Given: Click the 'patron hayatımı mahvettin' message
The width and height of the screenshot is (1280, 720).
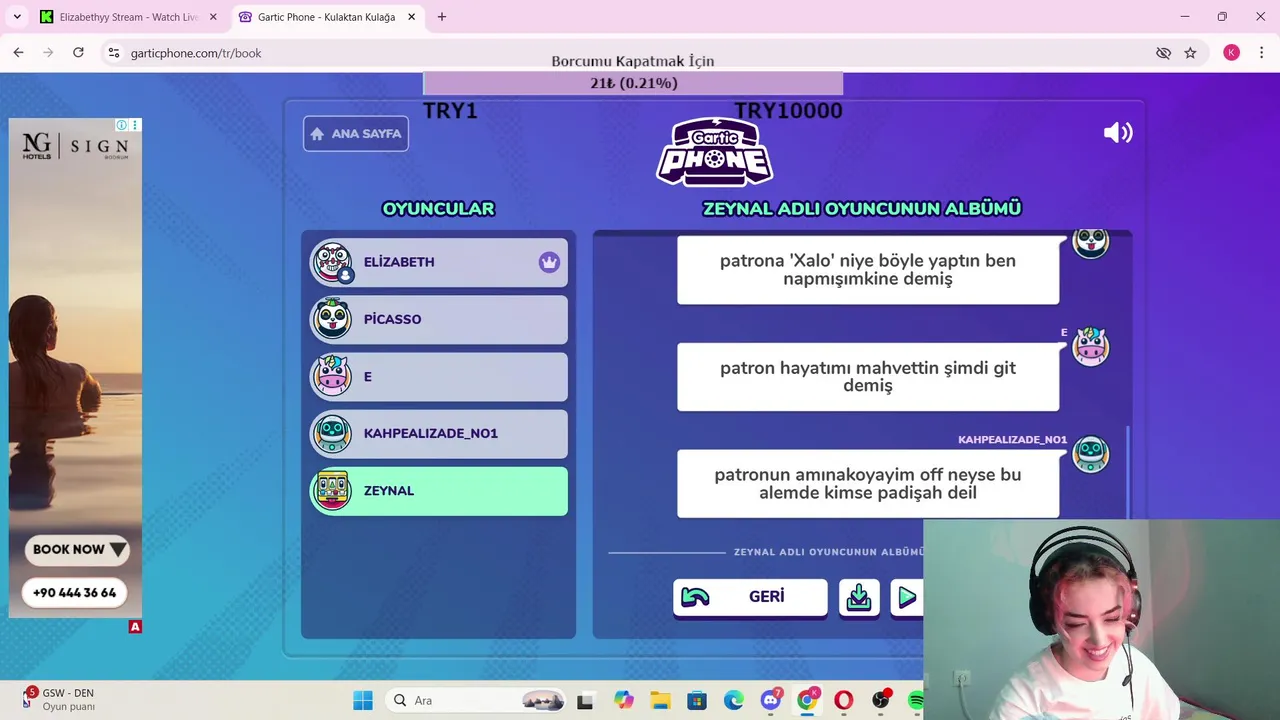Looking at the screenshot, I should coord(868,377).
